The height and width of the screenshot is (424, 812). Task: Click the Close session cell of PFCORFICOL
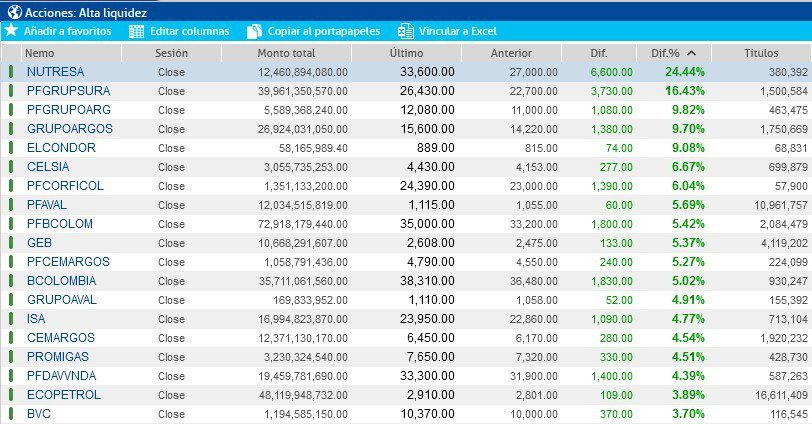pyautogui.click(x=171, y=186)
